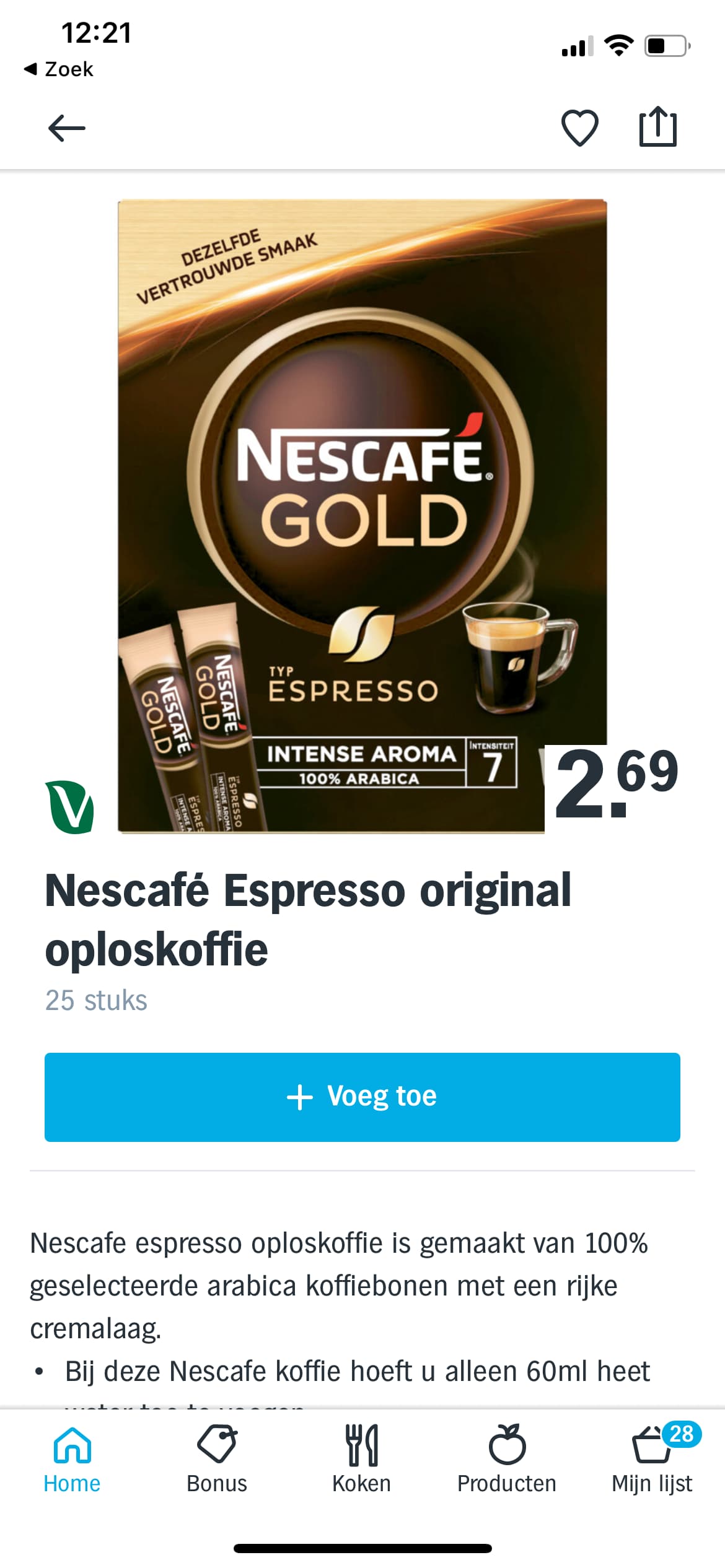Tap the 25 stuks quantity text
This screenshot has height=1568, width=725.
coord(96,1000)
